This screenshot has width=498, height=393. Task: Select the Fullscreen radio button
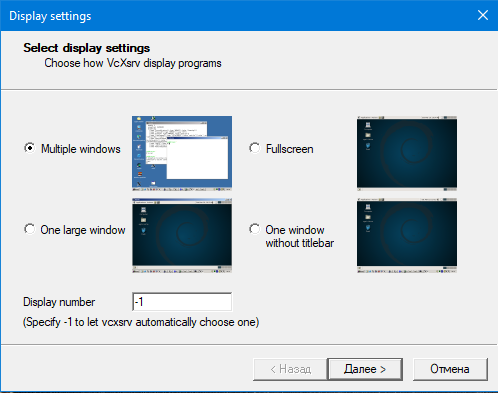(255, 148)
